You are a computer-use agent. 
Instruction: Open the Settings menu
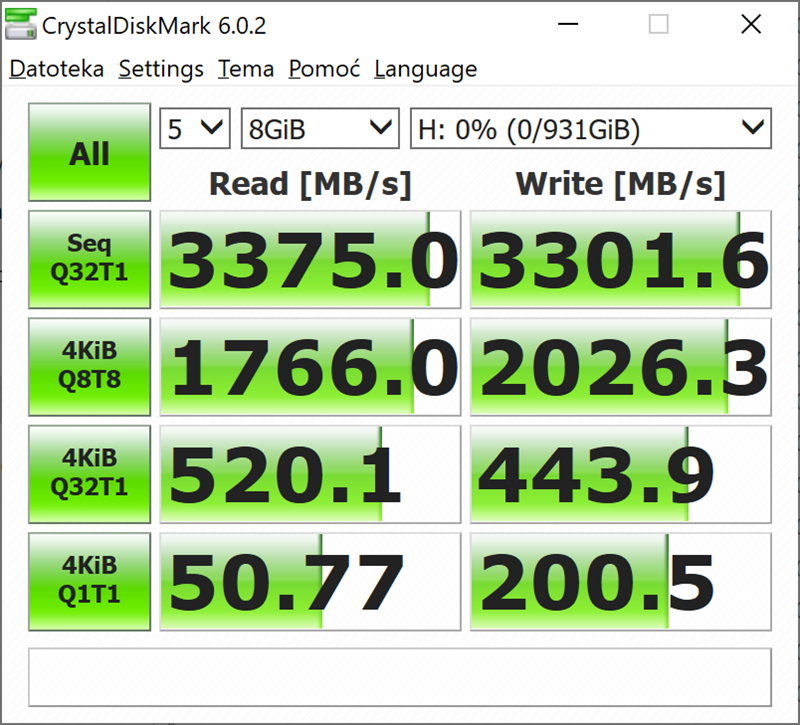coord(161,69)
